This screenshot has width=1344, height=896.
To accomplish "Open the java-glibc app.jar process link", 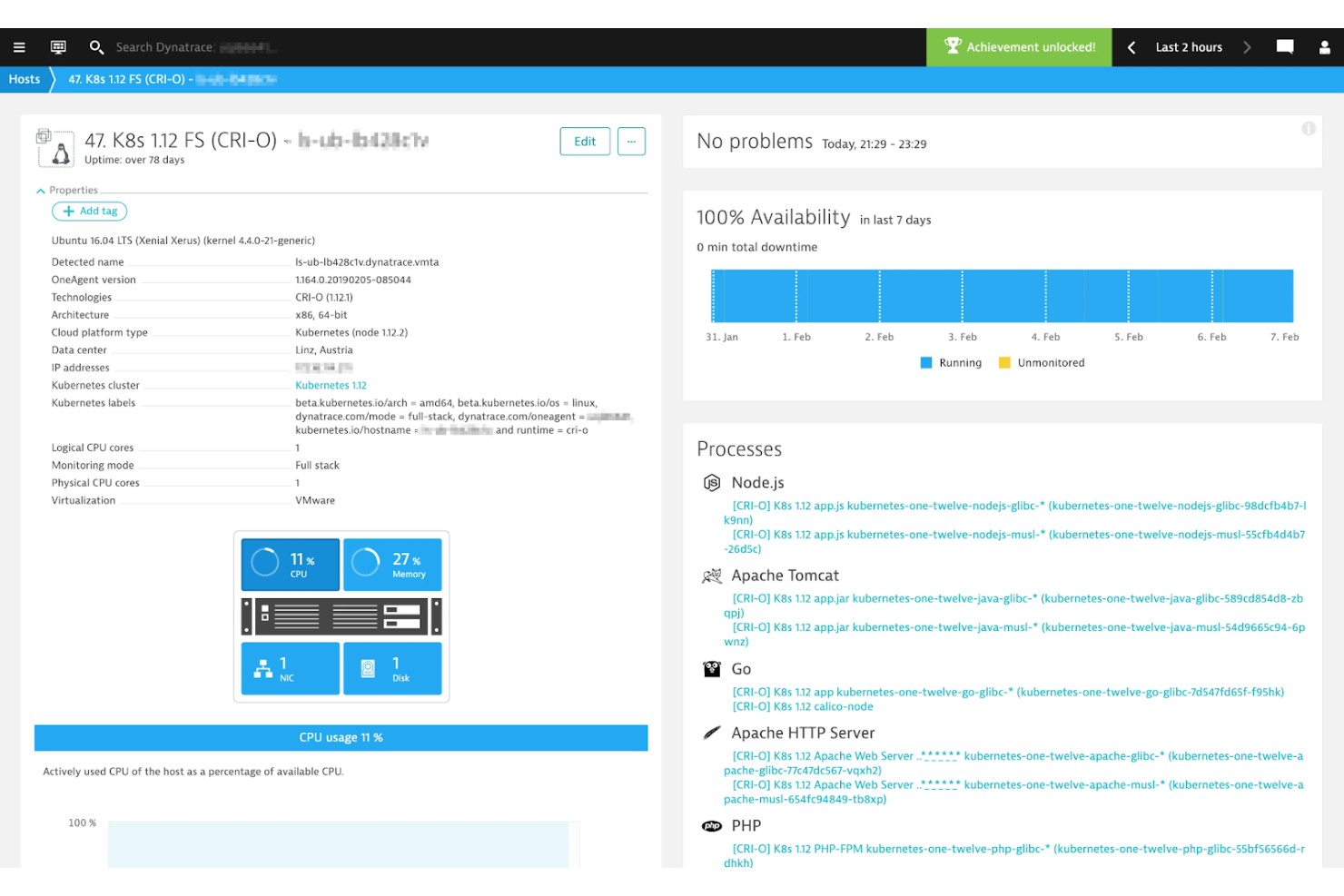I will (1013, 606).
